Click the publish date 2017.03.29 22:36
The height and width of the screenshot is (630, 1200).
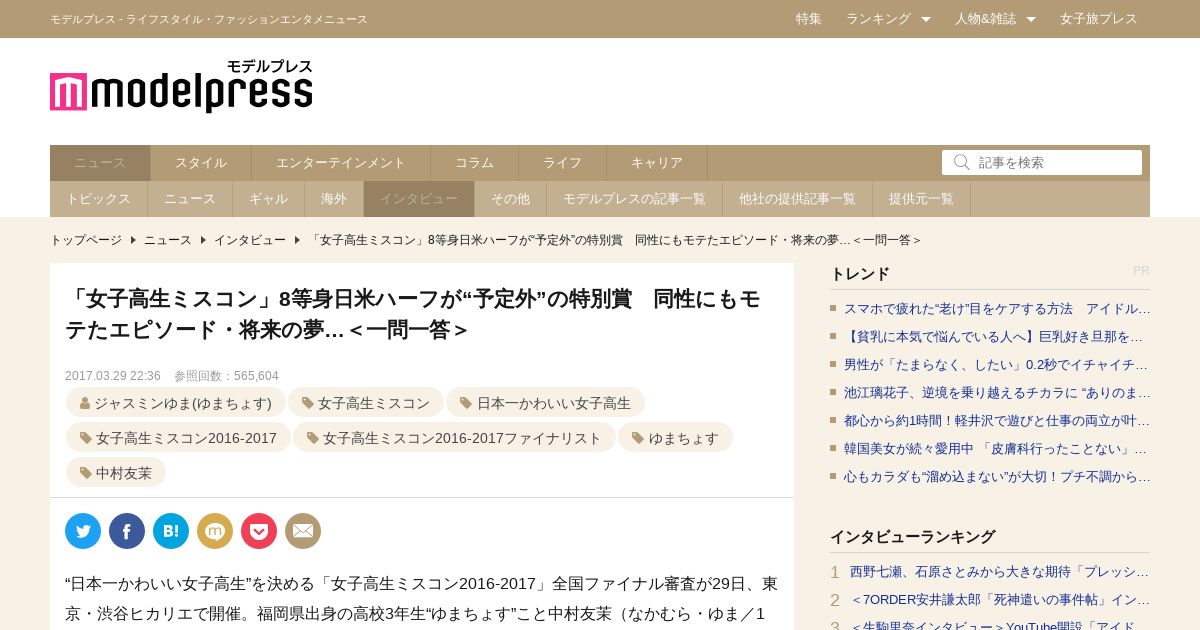(113, 376)
